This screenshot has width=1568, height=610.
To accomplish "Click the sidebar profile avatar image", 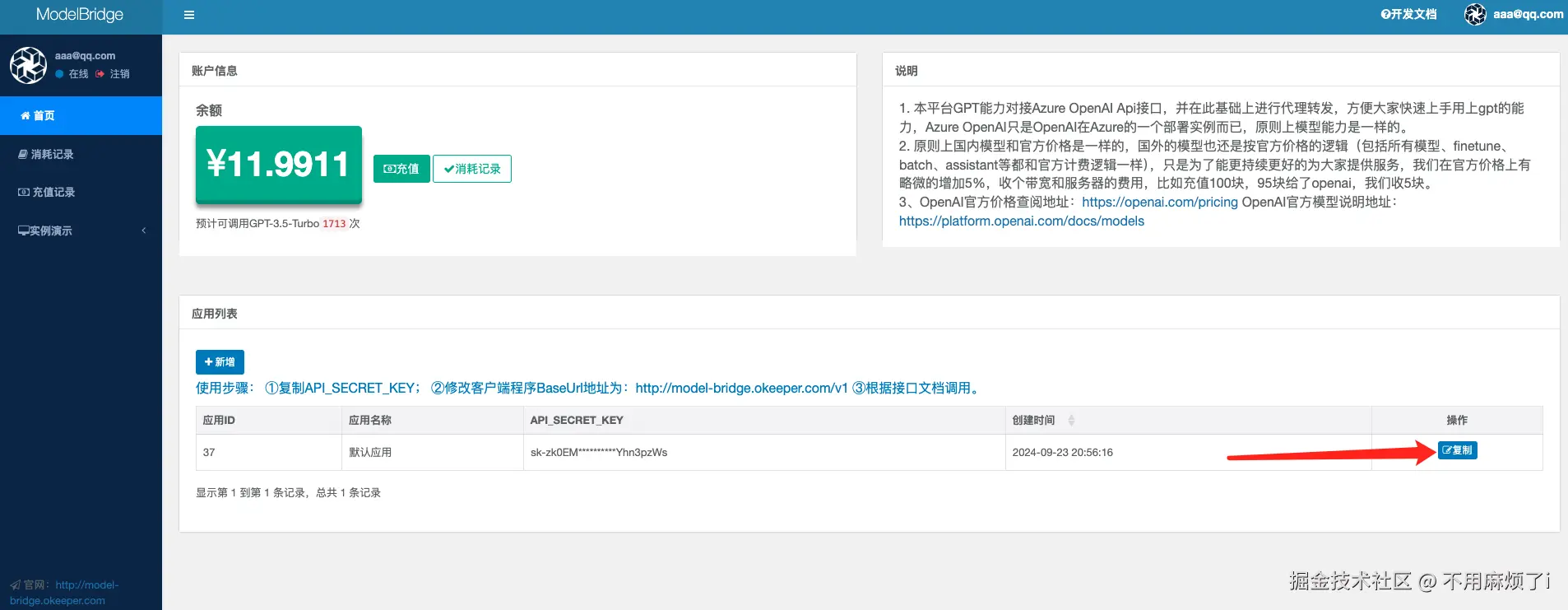I will 28,65.
